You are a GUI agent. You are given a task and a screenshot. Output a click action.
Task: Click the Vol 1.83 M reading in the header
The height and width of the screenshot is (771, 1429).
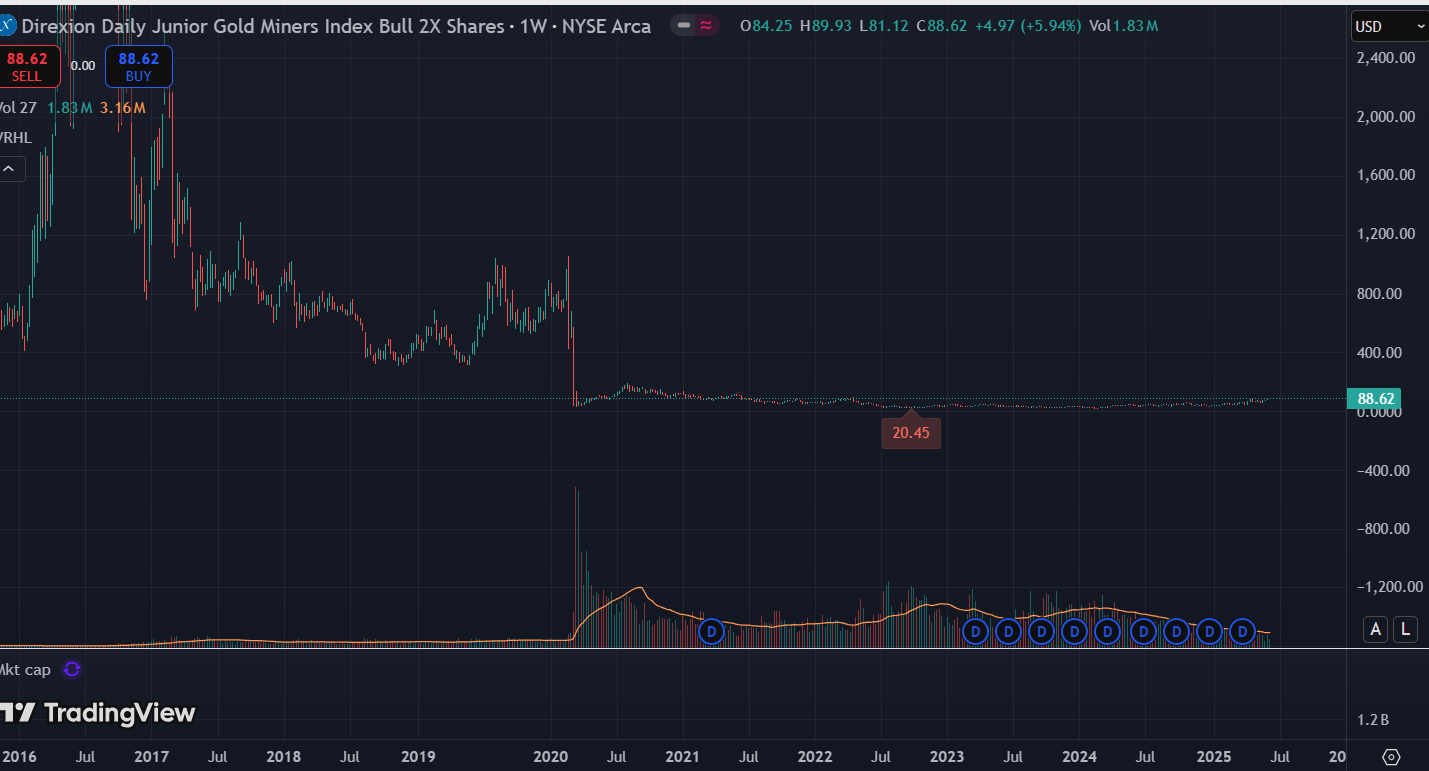coord(1124,26)
